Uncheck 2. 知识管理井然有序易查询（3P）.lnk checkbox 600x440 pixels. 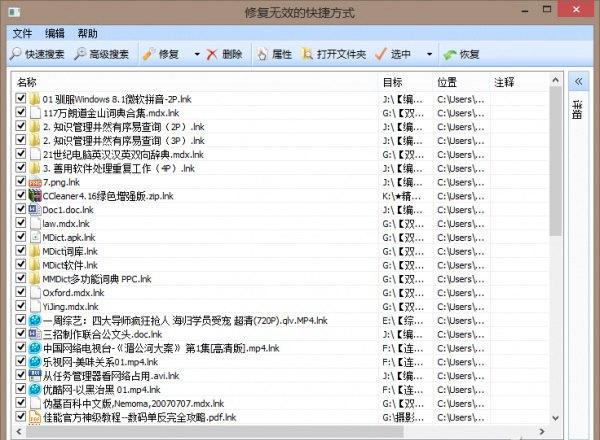(21, 140)
